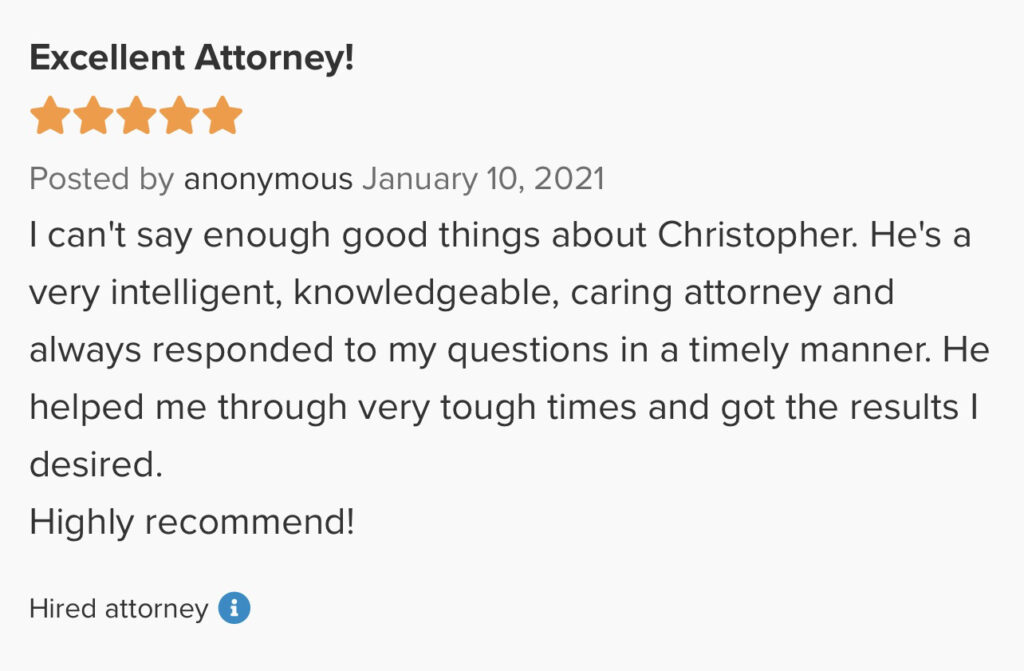Viewport: 1024px width, 671px height.
Task: Click the second rating star
Action: coord(92,116)
